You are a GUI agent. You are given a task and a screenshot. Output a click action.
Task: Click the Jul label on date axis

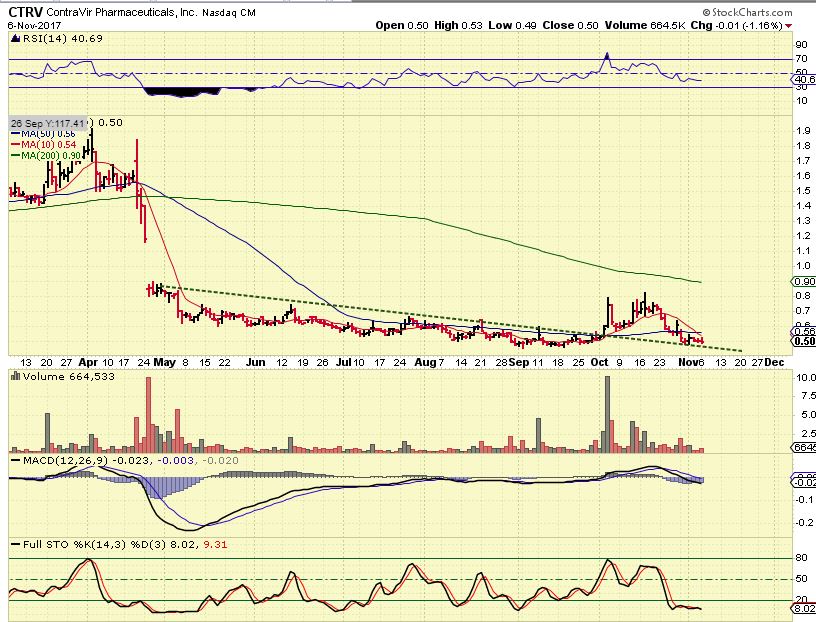(343, 362)
